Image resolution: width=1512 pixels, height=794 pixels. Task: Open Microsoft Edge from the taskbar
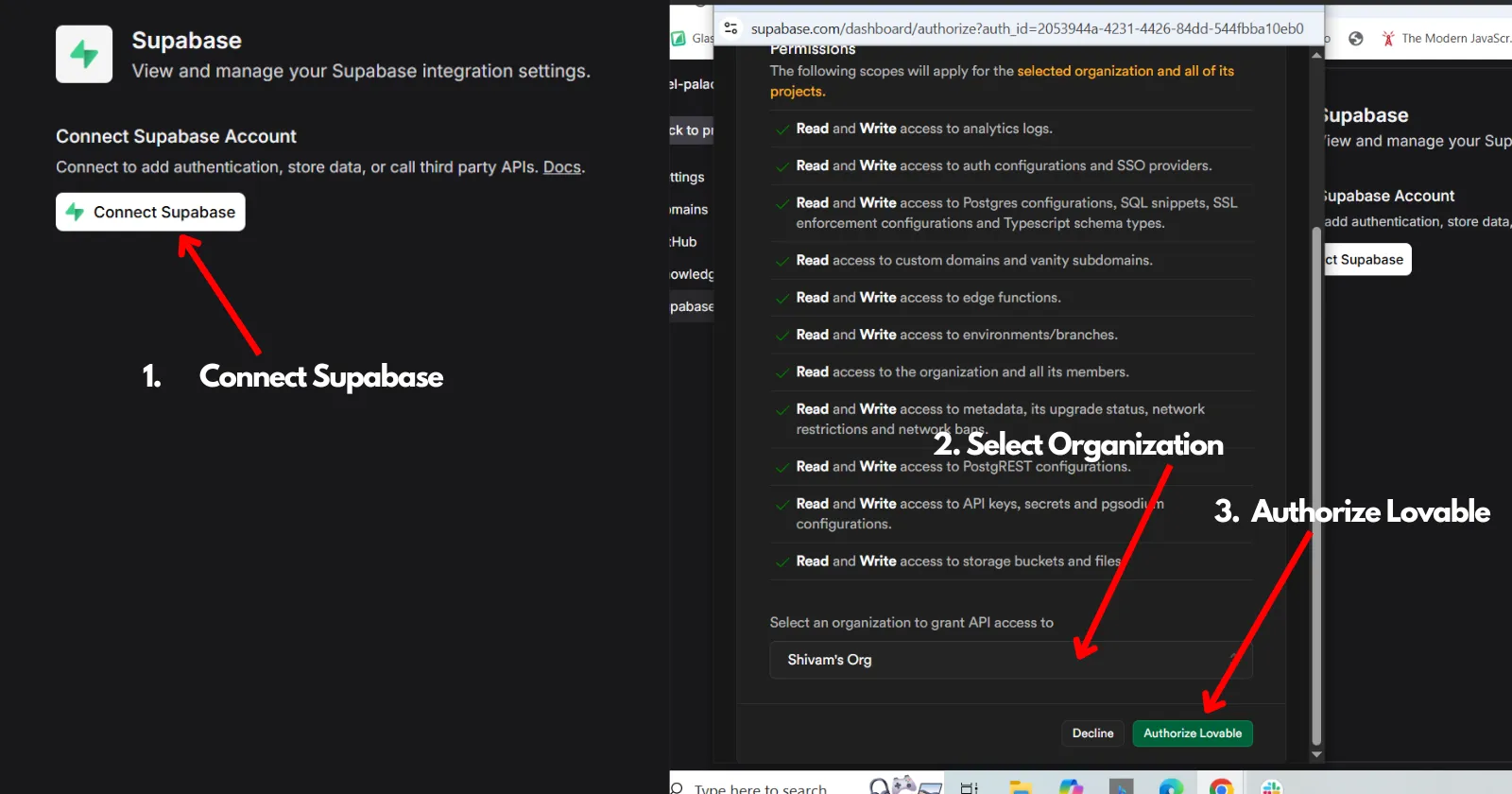tap(1171, 787)
